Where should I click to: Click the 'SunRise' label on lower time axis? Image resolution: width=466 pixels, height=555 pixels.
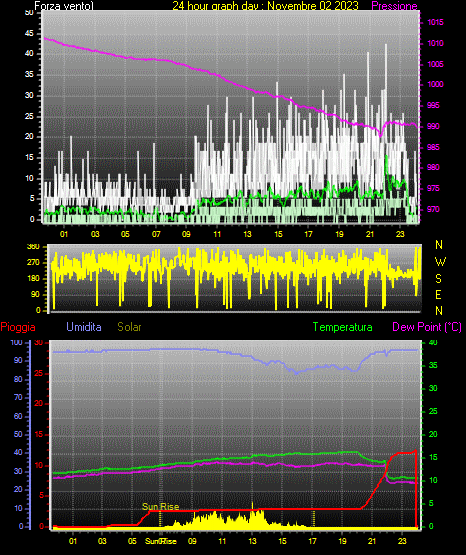coord(161,541)
